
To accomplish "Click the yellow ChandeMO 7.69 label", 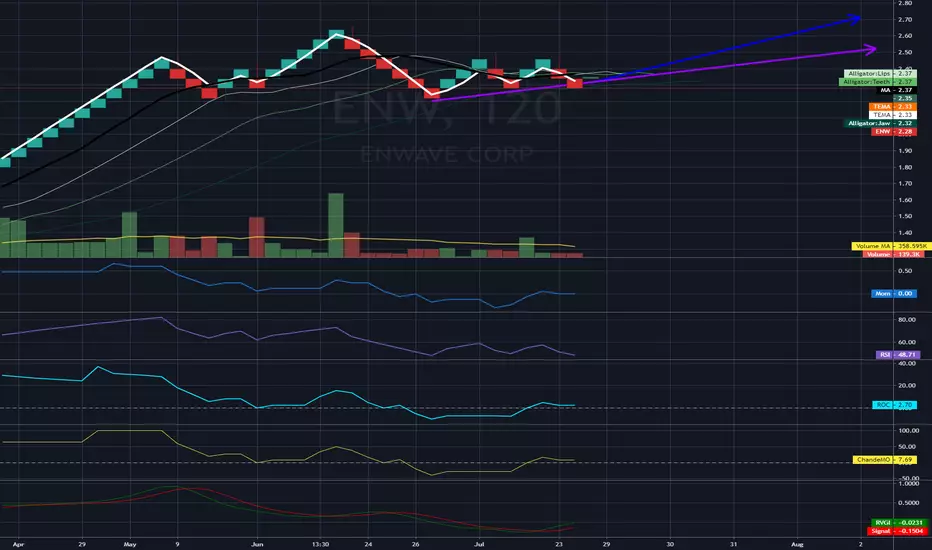I will (x=884, y=460).
